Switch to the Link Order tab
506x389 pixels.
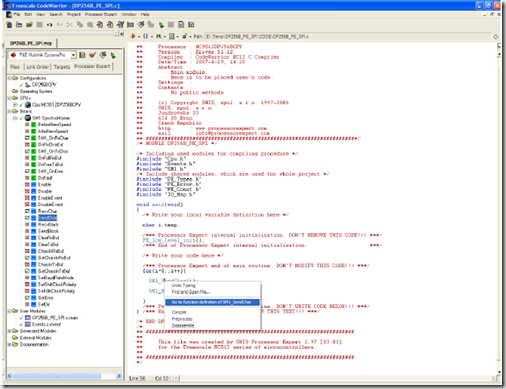(37, 67)
